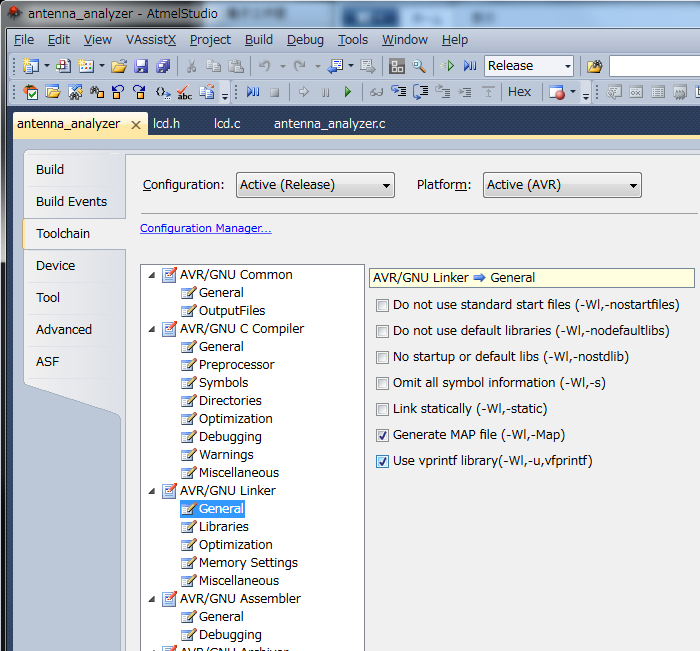This screenshot has width=700, height=651.
Task: Enable Omit all symbol information
Action: 382,384
